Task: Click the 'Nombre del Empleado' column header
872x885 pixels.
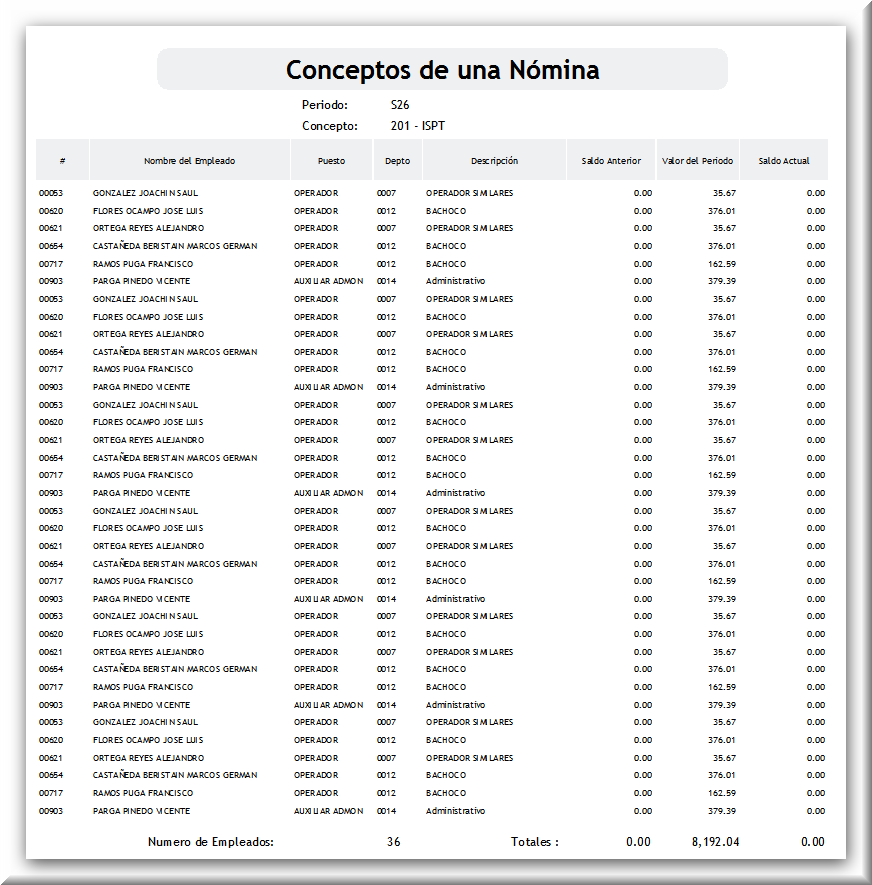Action: [190, 161]
